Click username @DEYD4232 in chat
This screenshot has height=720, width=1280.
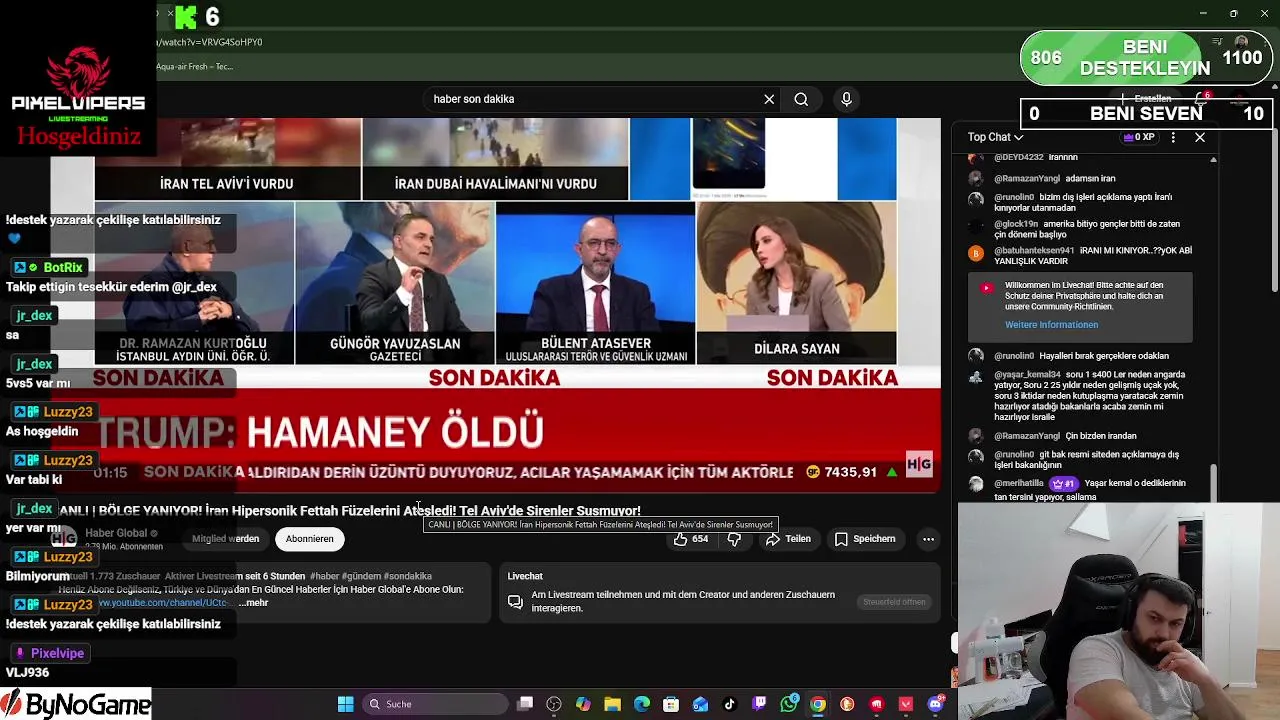click(1018, 158)
